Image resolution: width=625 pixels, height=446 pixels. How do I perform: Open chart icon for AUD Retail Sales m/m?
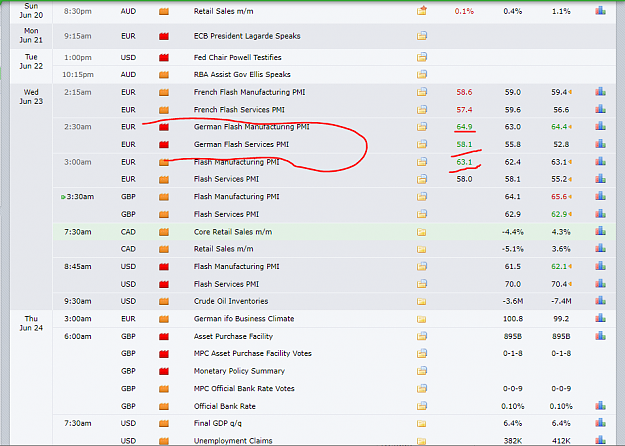pyautogui.click(x=600, y=11)
